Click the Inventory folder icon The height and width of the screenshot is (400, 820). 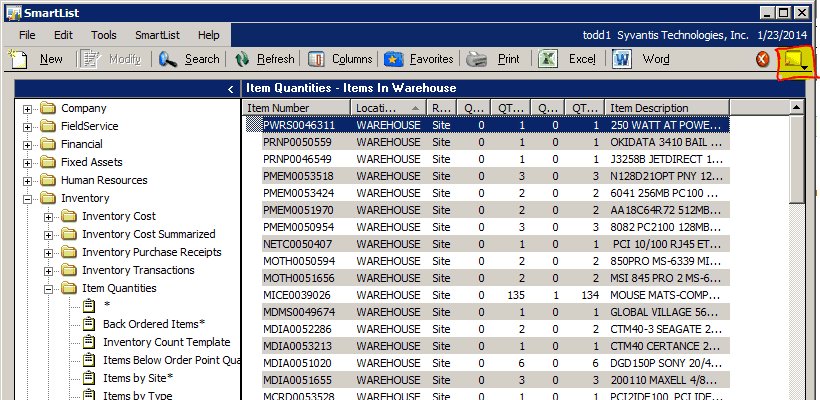tap(48, 198)
